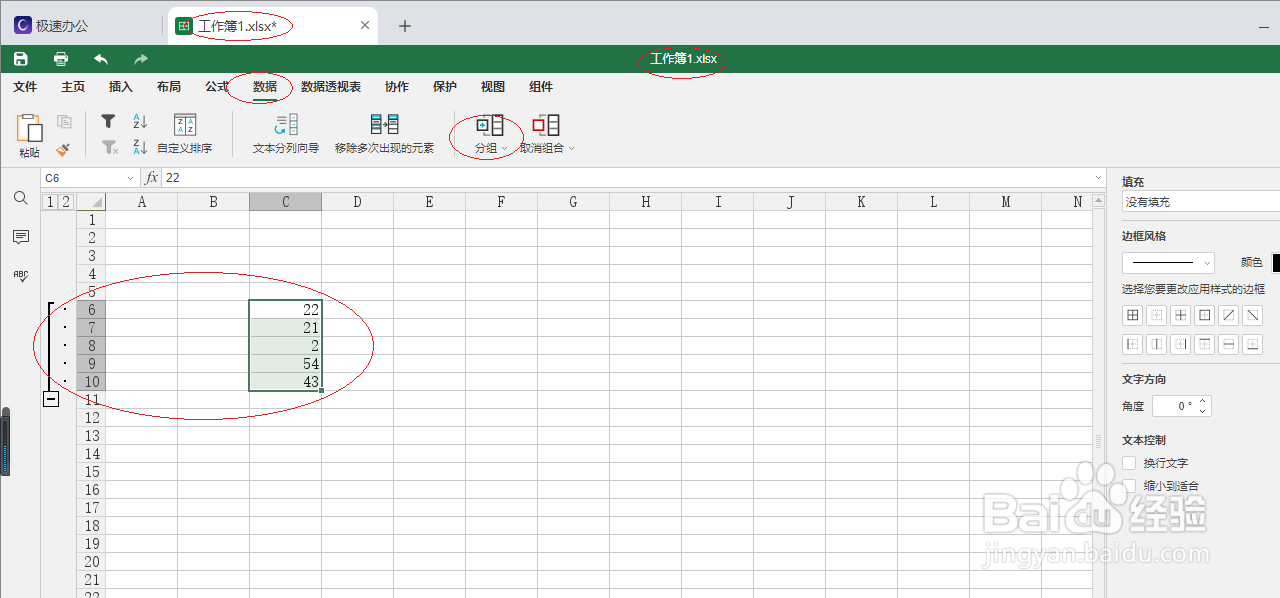Undo the last action

(101, 59)
